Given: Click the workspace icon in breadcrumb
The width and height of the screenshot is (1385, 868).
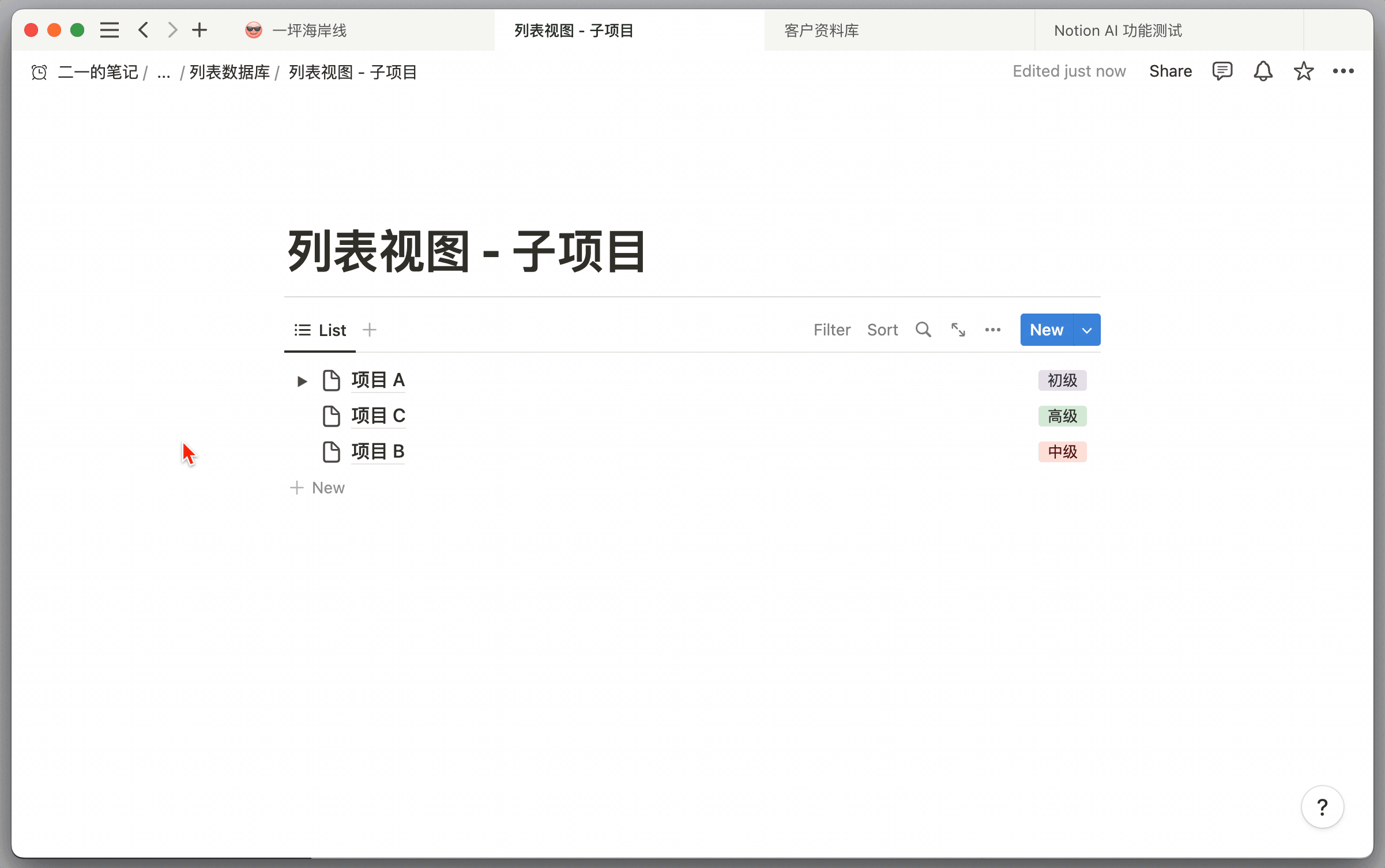Looking at the screenshot, I should click(39, 72).
